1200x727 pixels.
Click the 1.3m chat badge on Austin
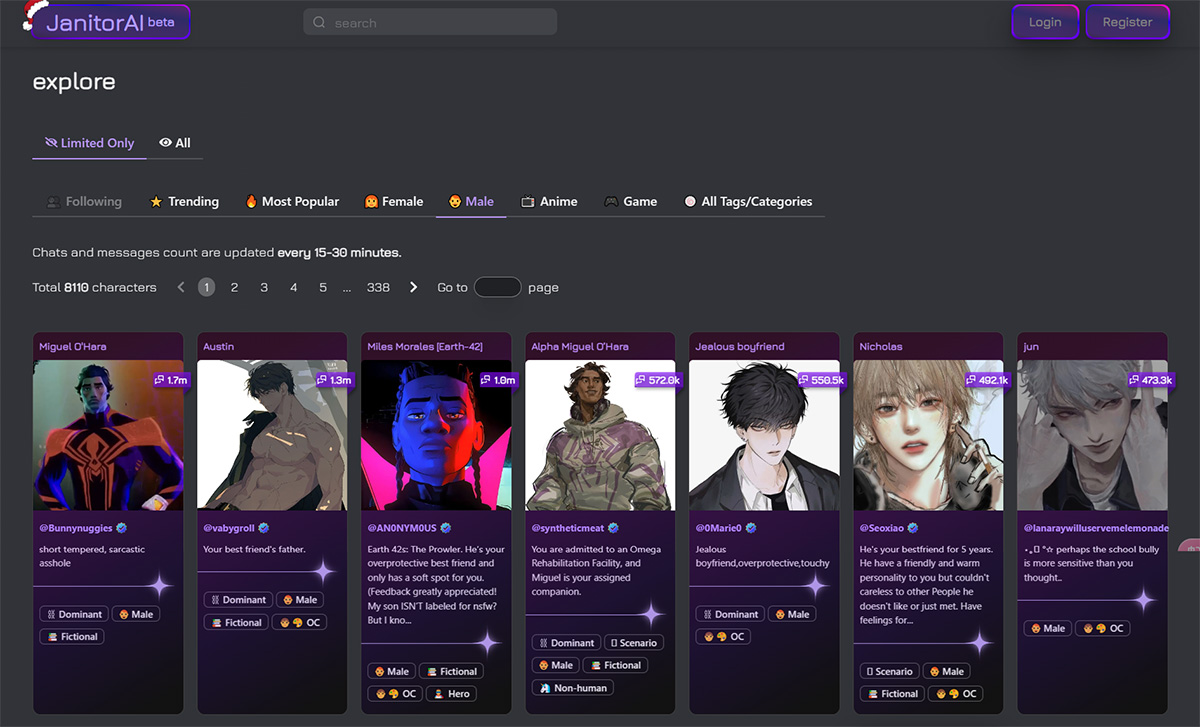334,380
